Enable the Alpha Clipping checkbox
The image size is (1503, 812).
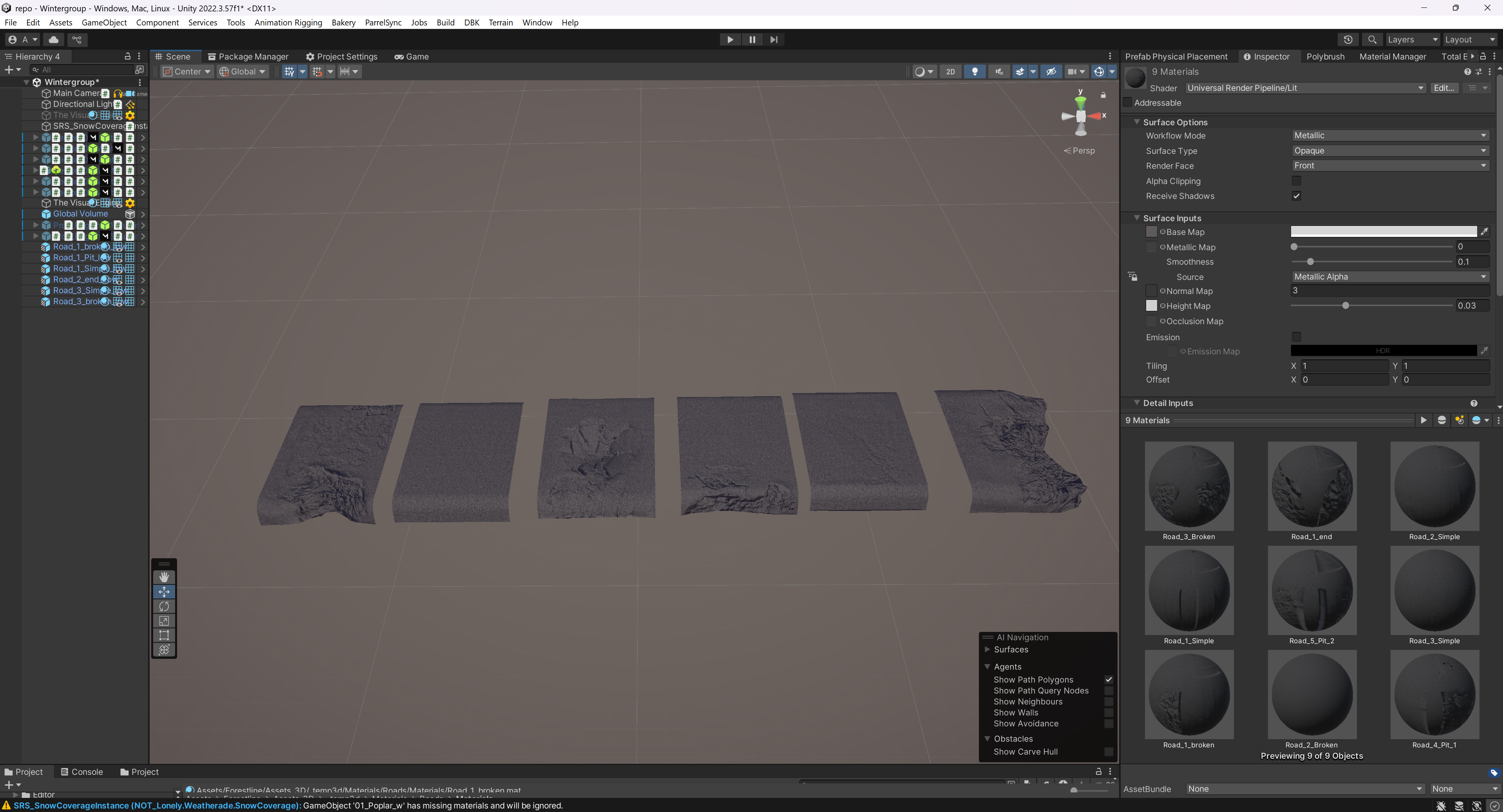point(1296,181)
